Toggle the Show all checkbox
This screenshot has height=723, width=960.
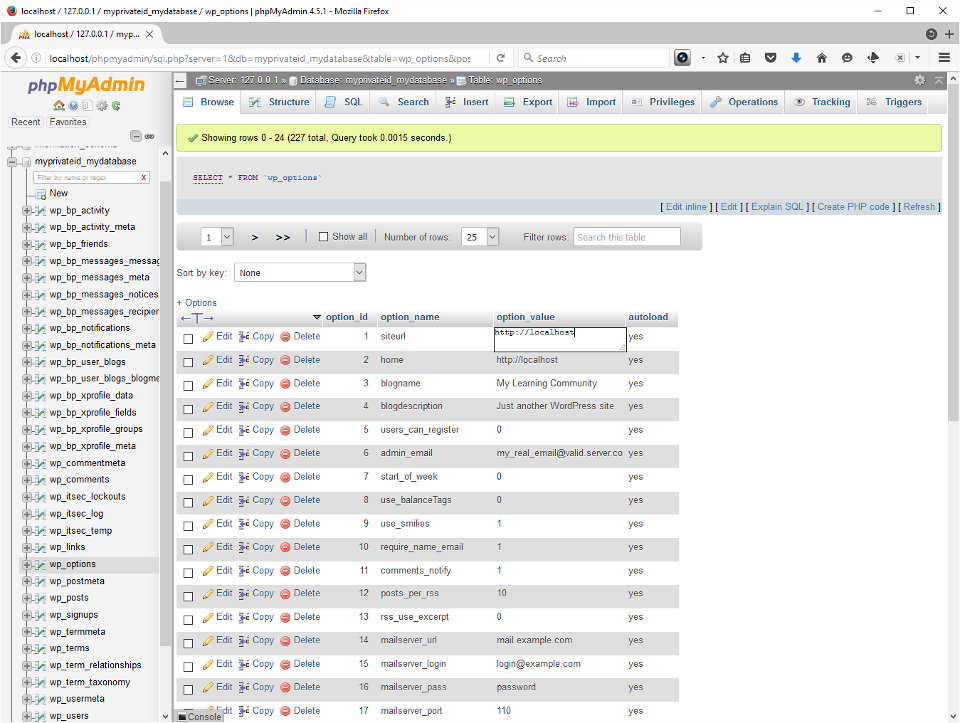click(x=323, y=237)
